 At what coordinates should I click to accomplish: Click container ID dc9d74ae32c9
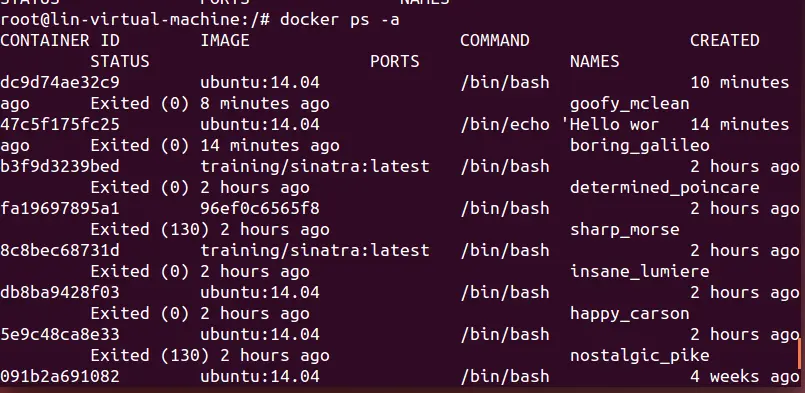(60, 83)
